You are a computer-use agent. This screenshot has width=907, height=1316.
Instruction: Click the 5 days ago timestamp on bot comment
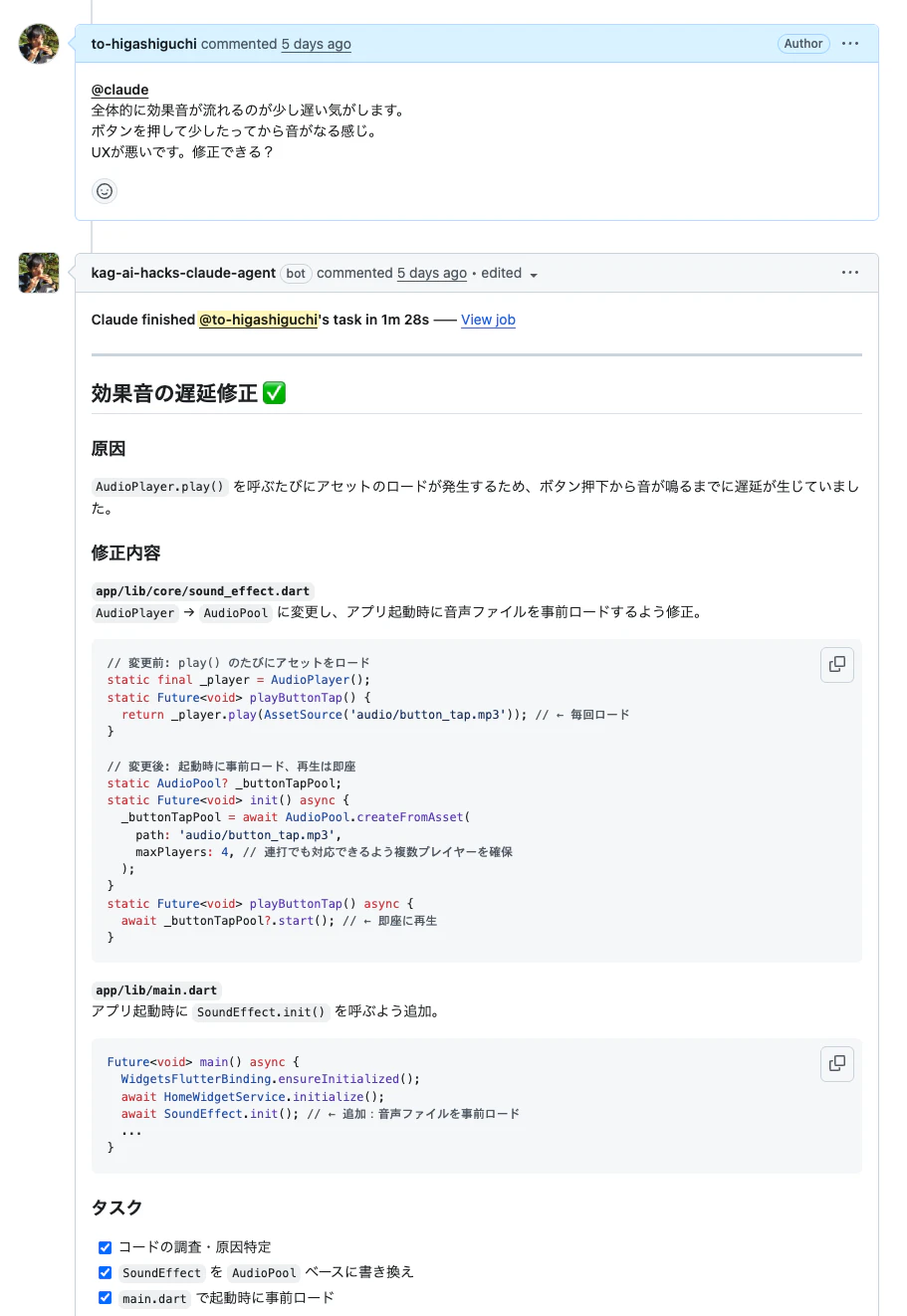coord(431,273)
